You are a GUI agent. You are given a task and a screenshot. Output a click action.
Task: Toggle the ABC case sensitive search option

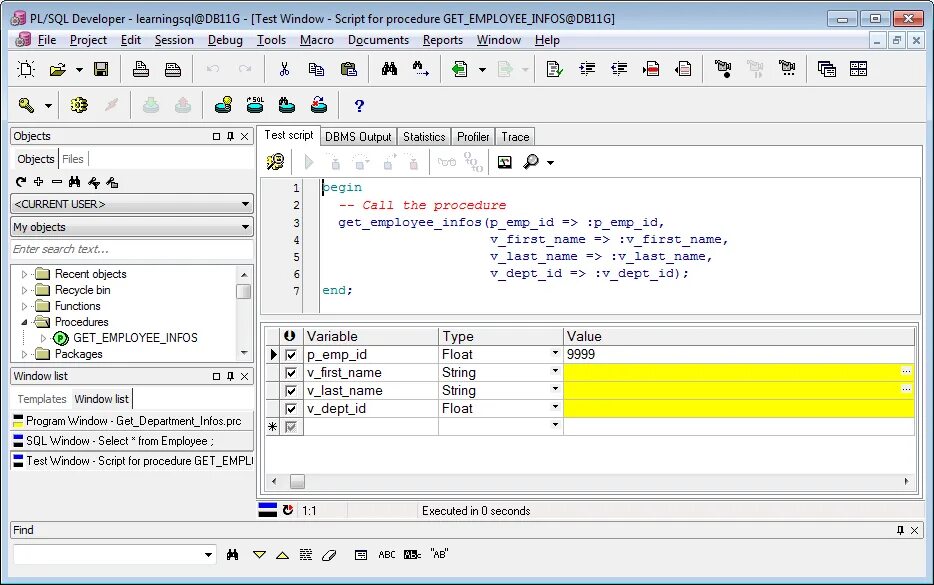point(387,555)
